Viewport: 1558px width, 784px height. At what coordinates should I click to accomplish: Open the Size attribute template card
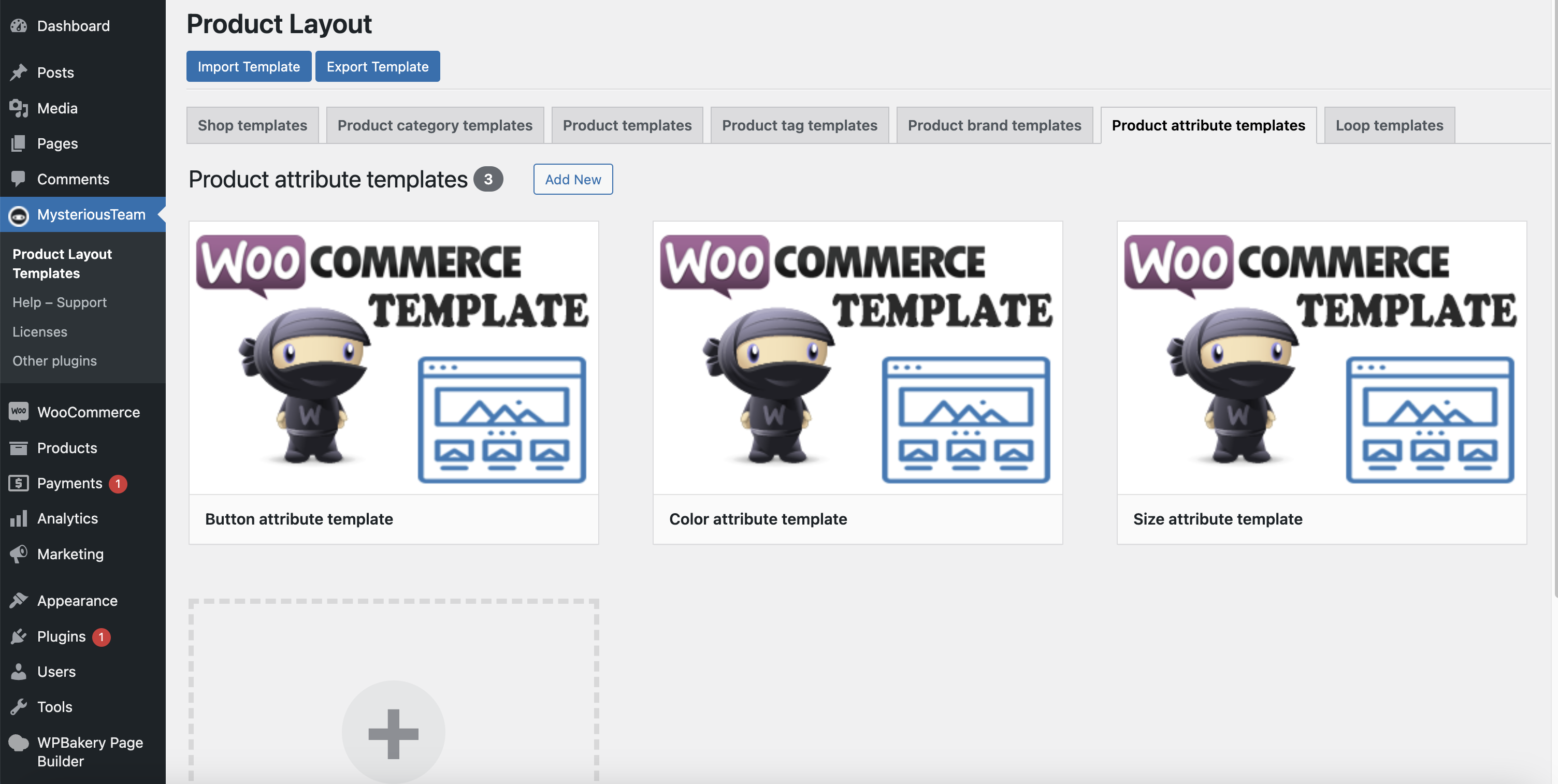[1321, 382]
